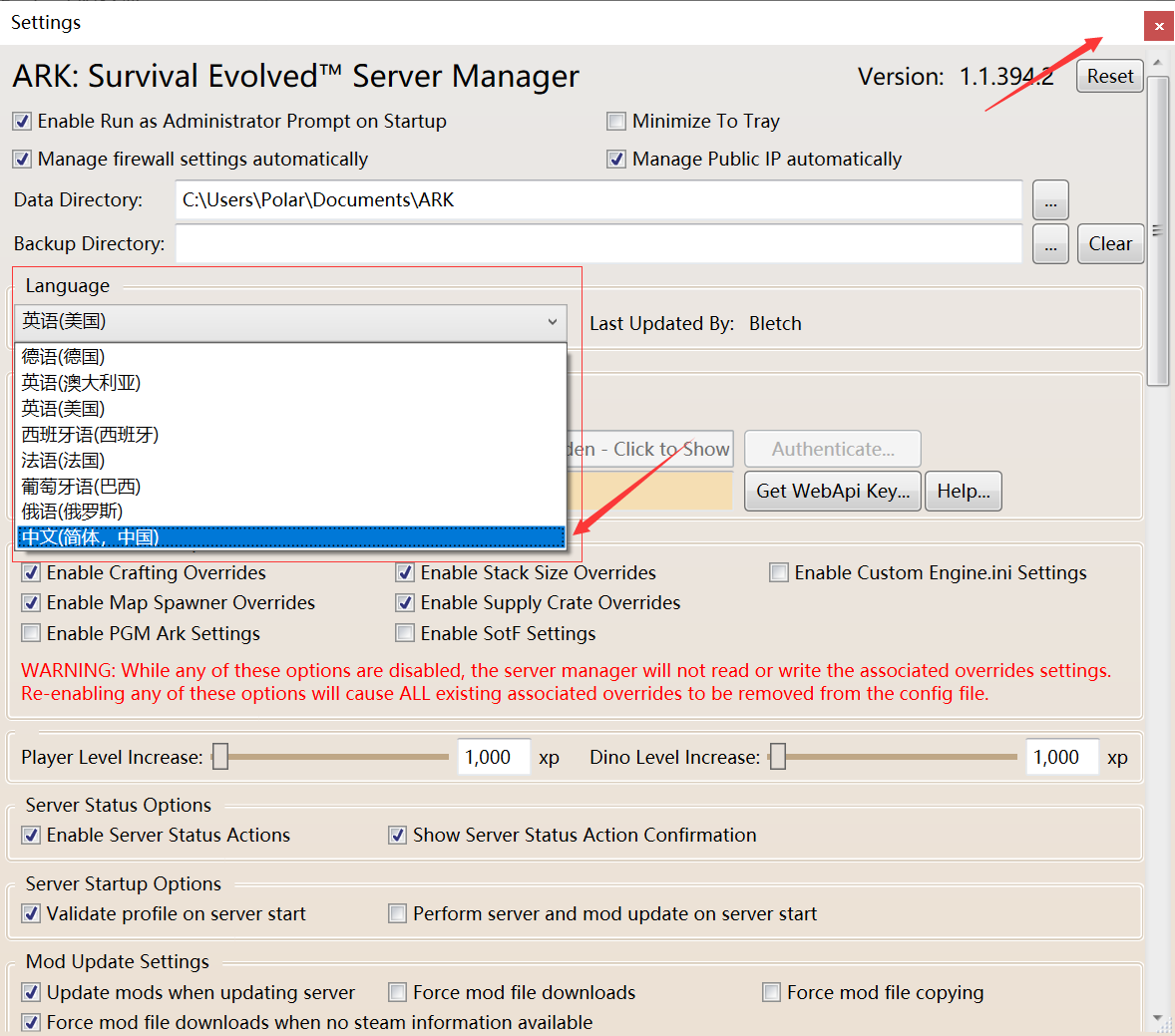Click scrollbar up arrow at top
The height and width of the screenshot is (1036, 1175).
1158,63
